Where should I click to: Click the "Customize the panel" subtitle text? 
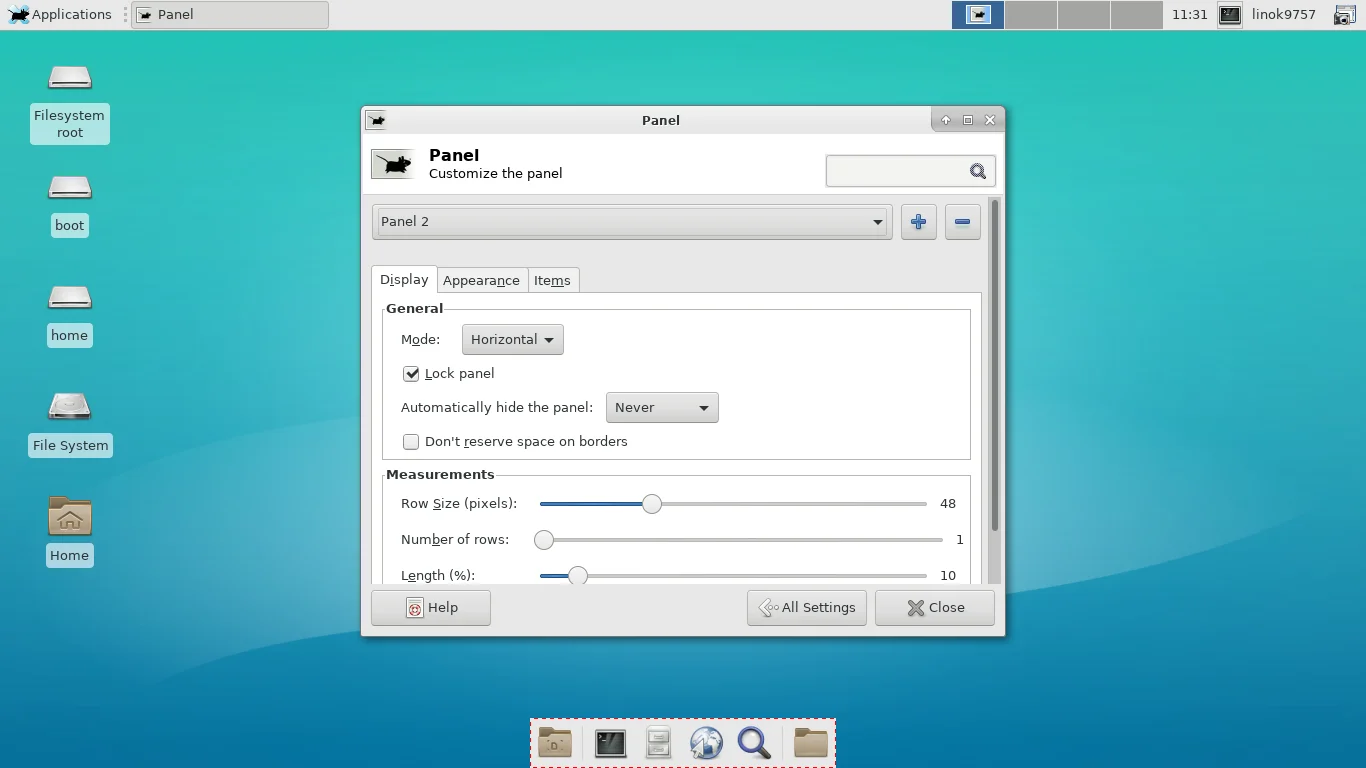[496, 174]
